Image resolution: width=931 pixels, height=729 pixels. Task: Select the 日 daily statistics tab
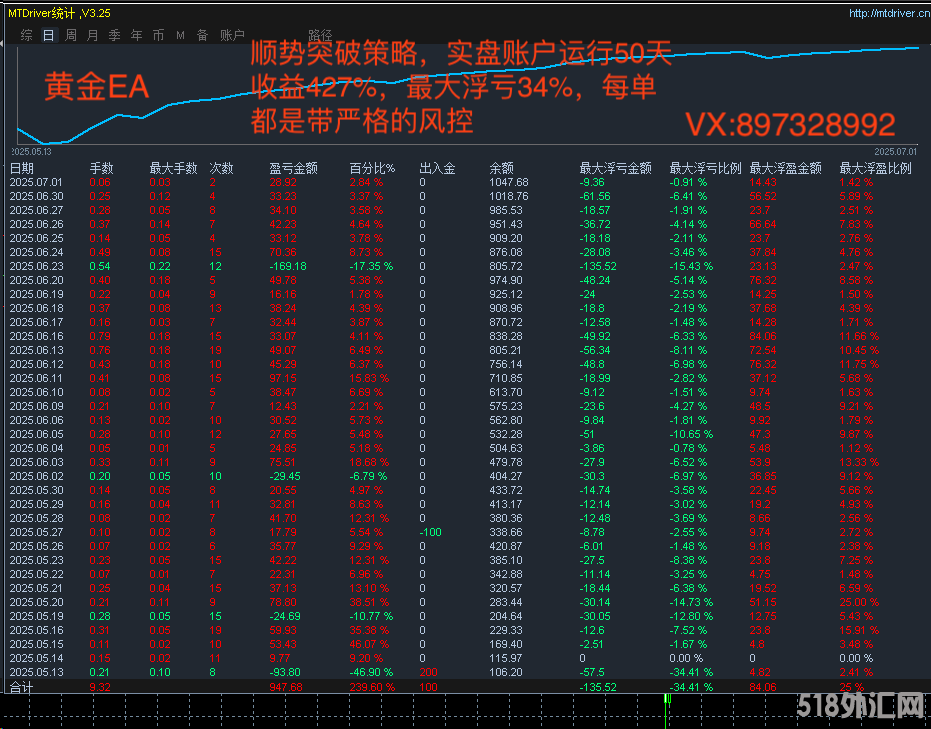(48, 36)
